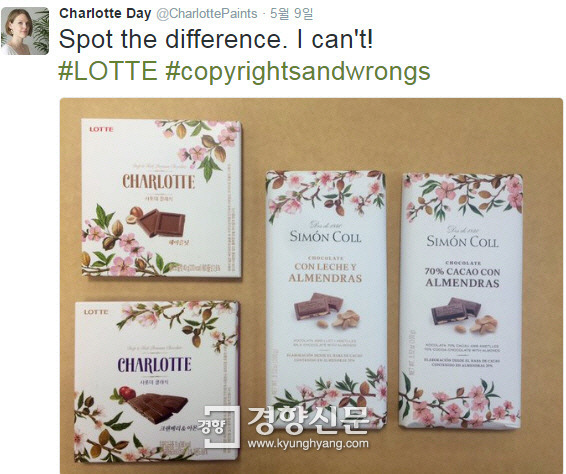Image resolution: width=566 pixels, height=474 pixels.
Task: Click the red LOTTE logo on top box
Action: pyautogui.click(x=101, y=129)
